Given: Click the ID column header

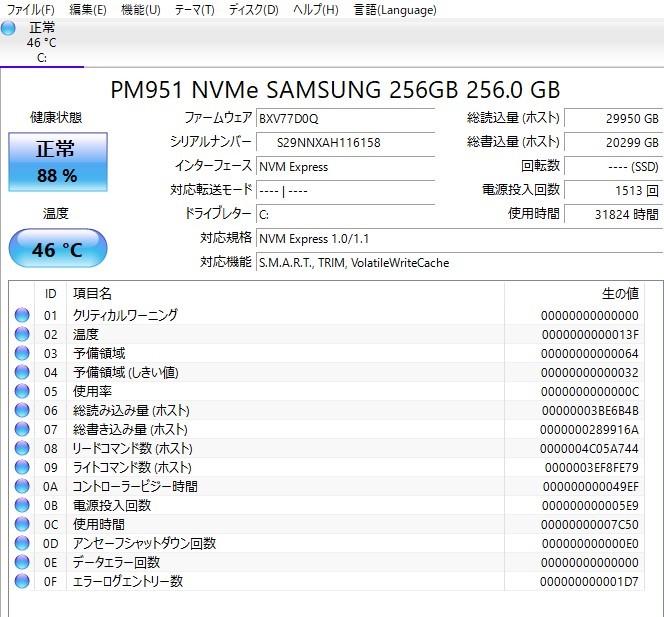Looking at the screenshot, I should pyautogui.click(x=50, y=293).
